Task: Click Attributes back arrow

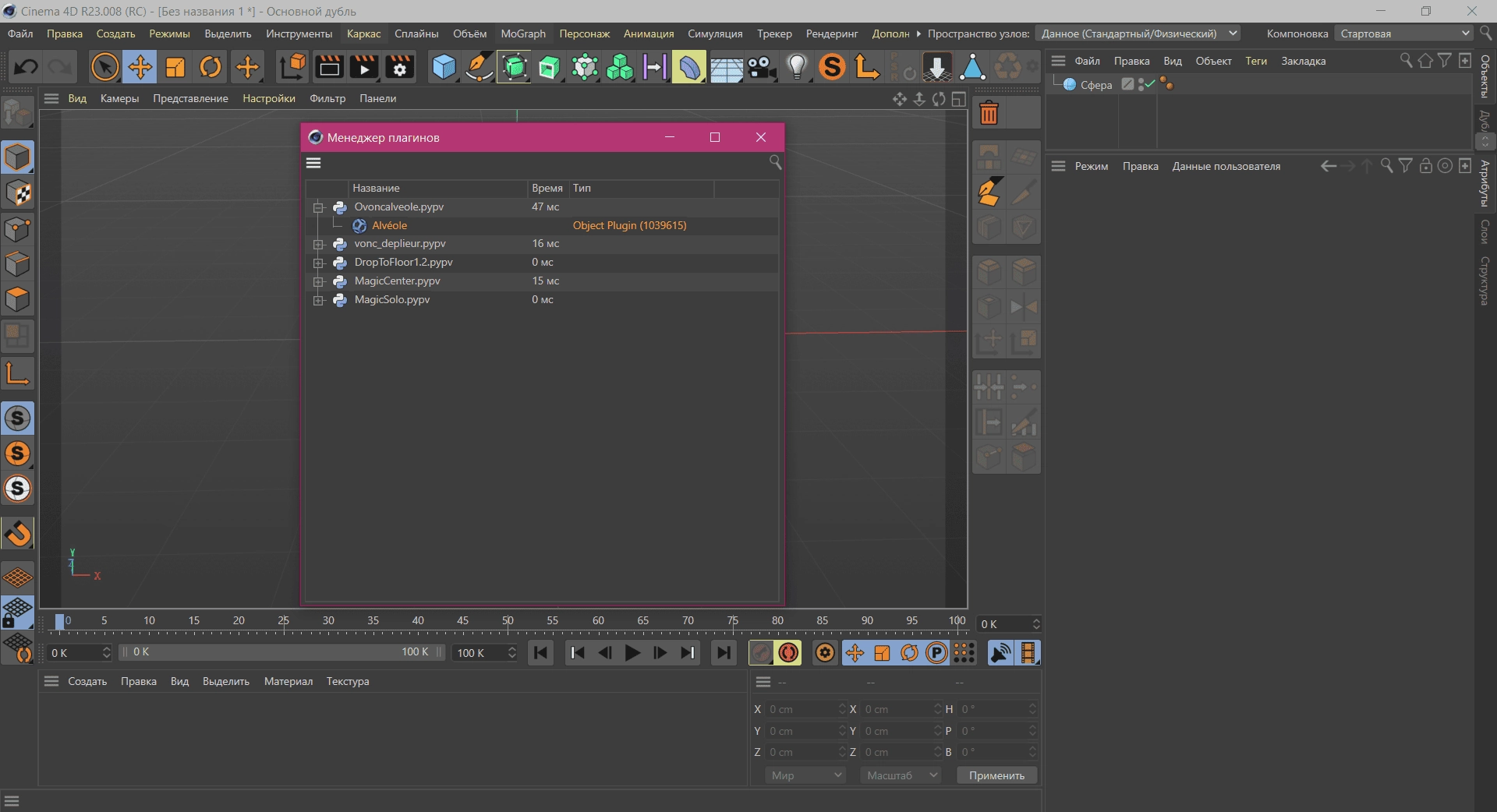Action: 1329,166
